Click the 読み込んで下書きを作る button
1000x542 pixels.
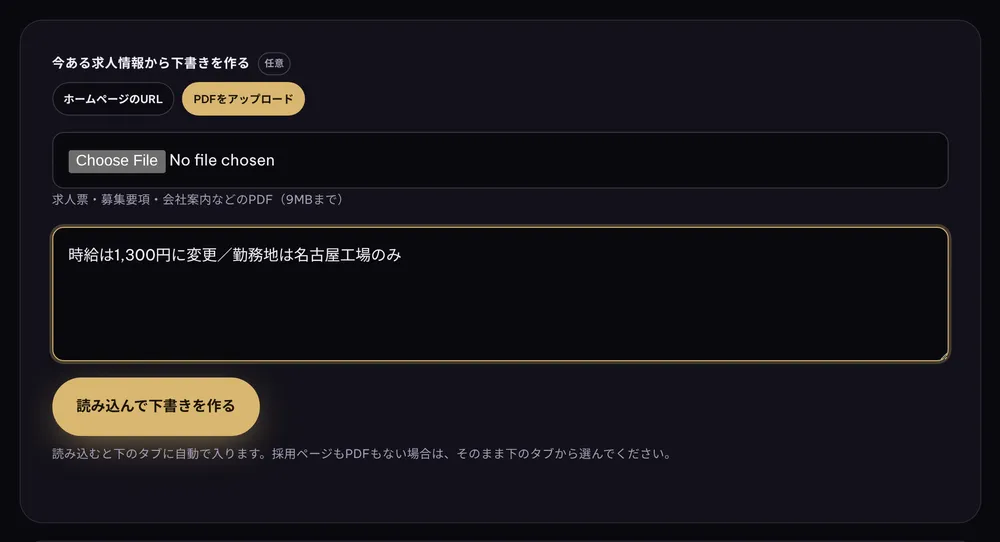pos(156,406)
